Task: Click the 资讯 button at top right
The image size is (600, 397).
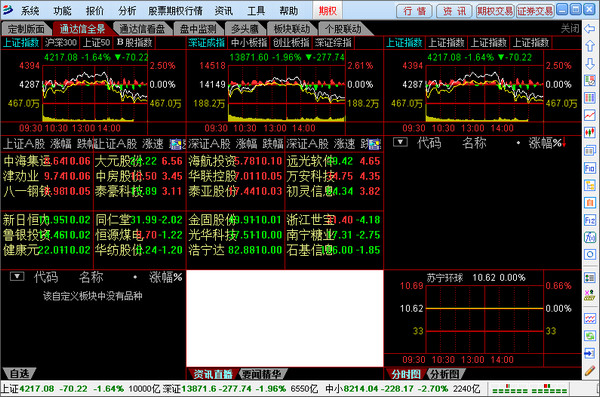Action: (x=454, y=11)
